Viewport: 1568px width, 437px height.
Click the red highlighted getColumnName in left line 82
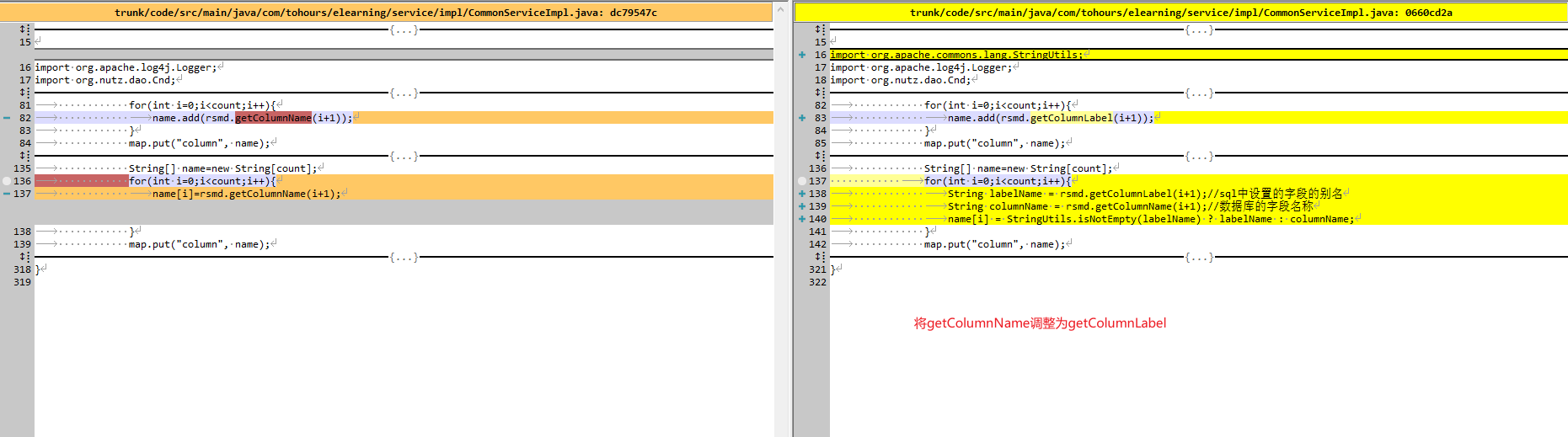tap(273, 118)
